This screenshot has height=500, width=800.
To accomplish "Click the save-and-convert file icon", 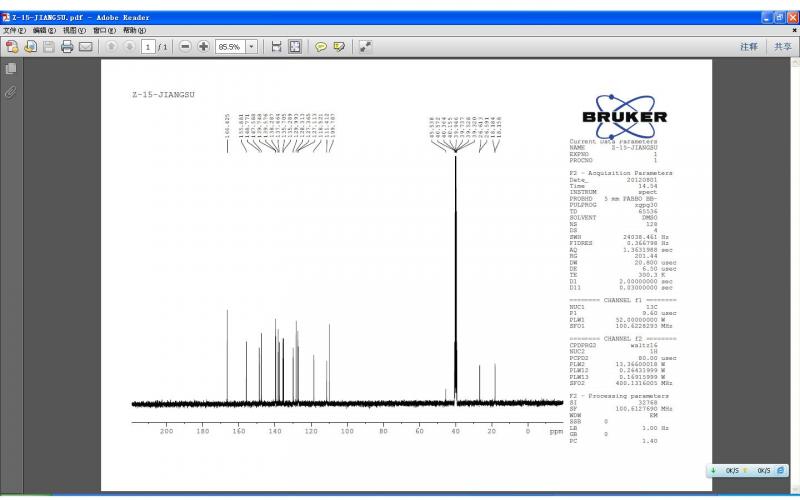I will tap(31, 47).
